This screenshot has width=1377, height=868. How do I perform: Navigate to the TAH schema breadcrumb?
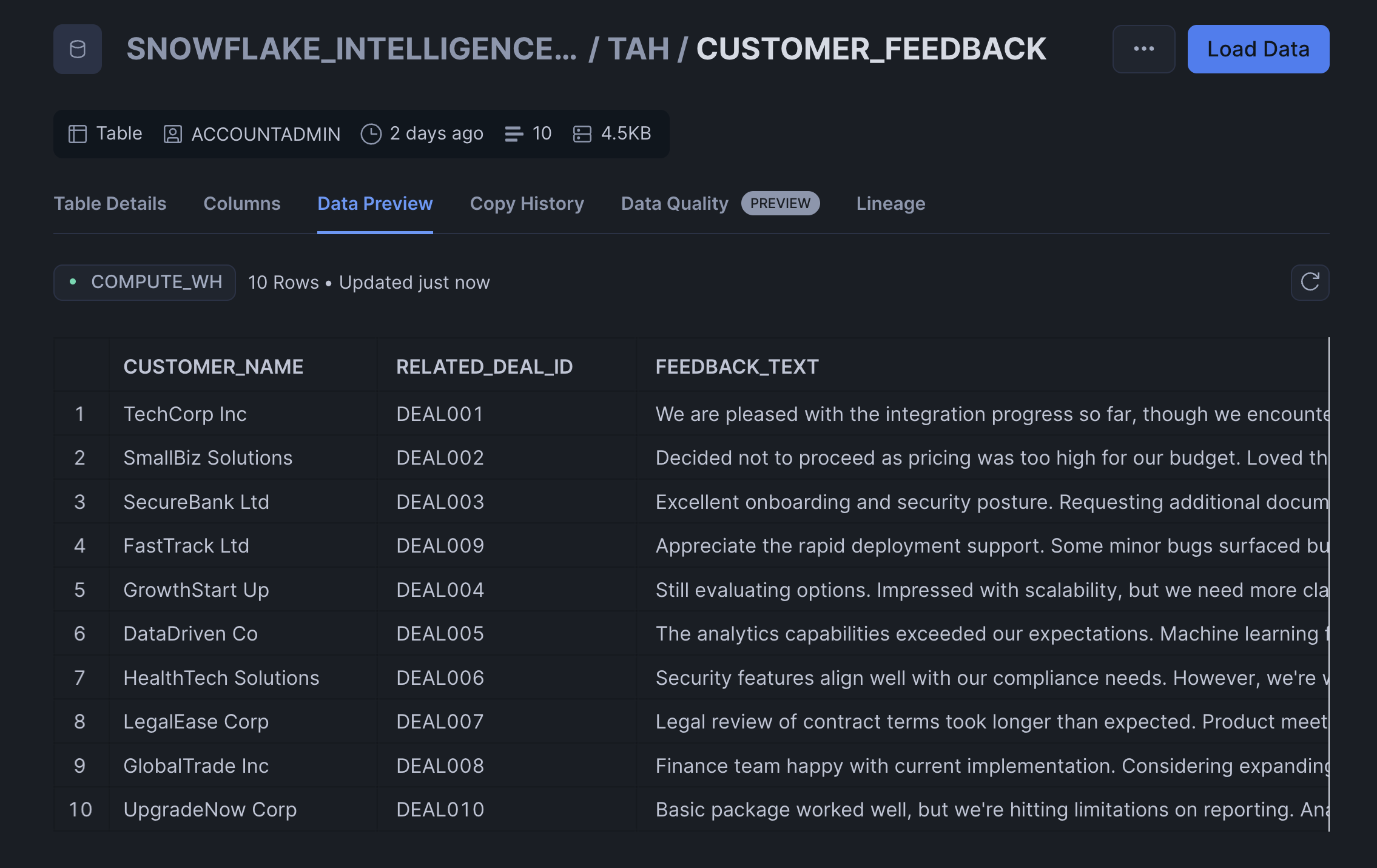click(638, 49)
